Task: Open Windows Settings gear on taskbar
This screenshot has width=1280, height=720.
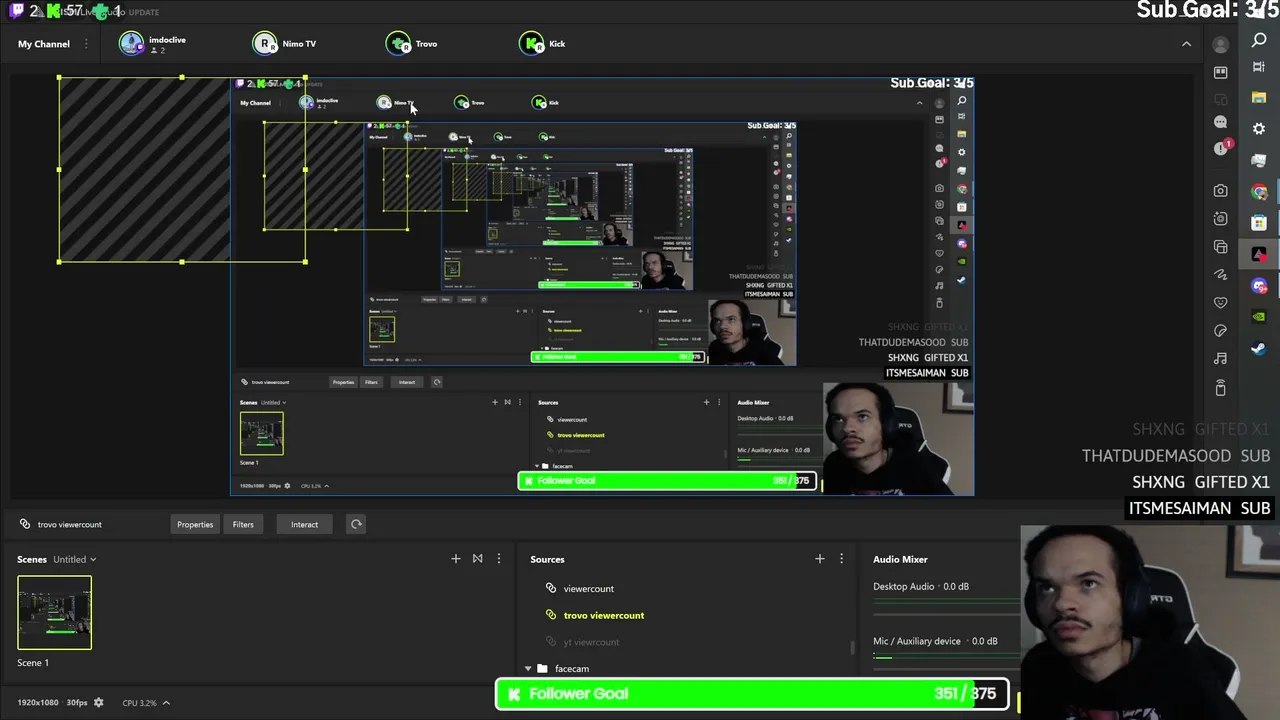Action: 1259,129
